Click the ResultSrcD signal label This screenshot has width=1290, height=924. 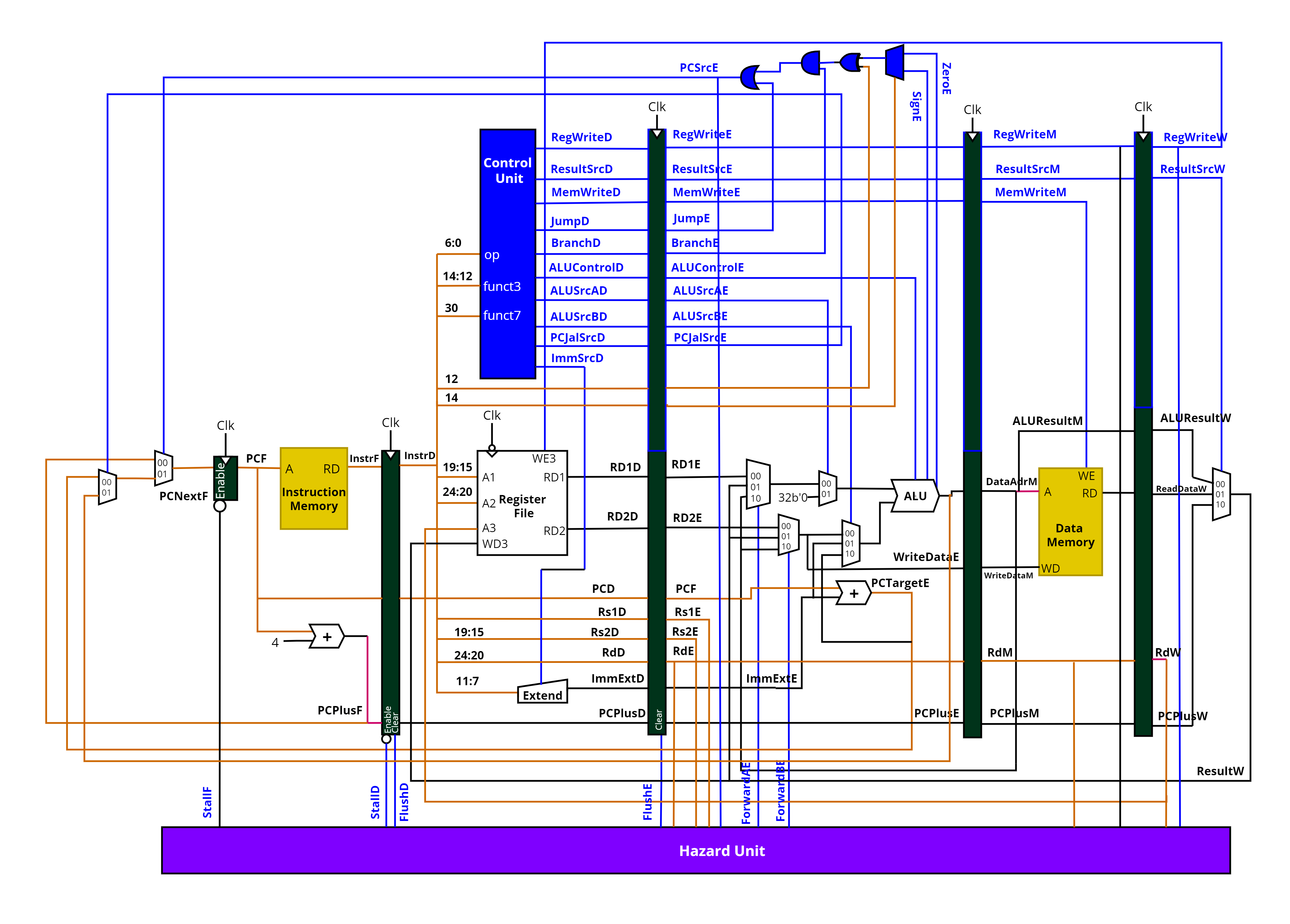tap(581, 169)
